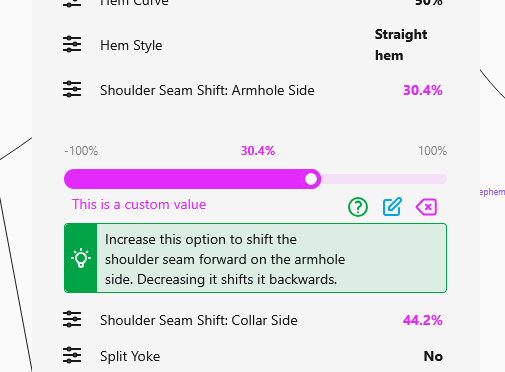
Task: Click the 44.2% collar side value
Action: [x=423, y=320]
